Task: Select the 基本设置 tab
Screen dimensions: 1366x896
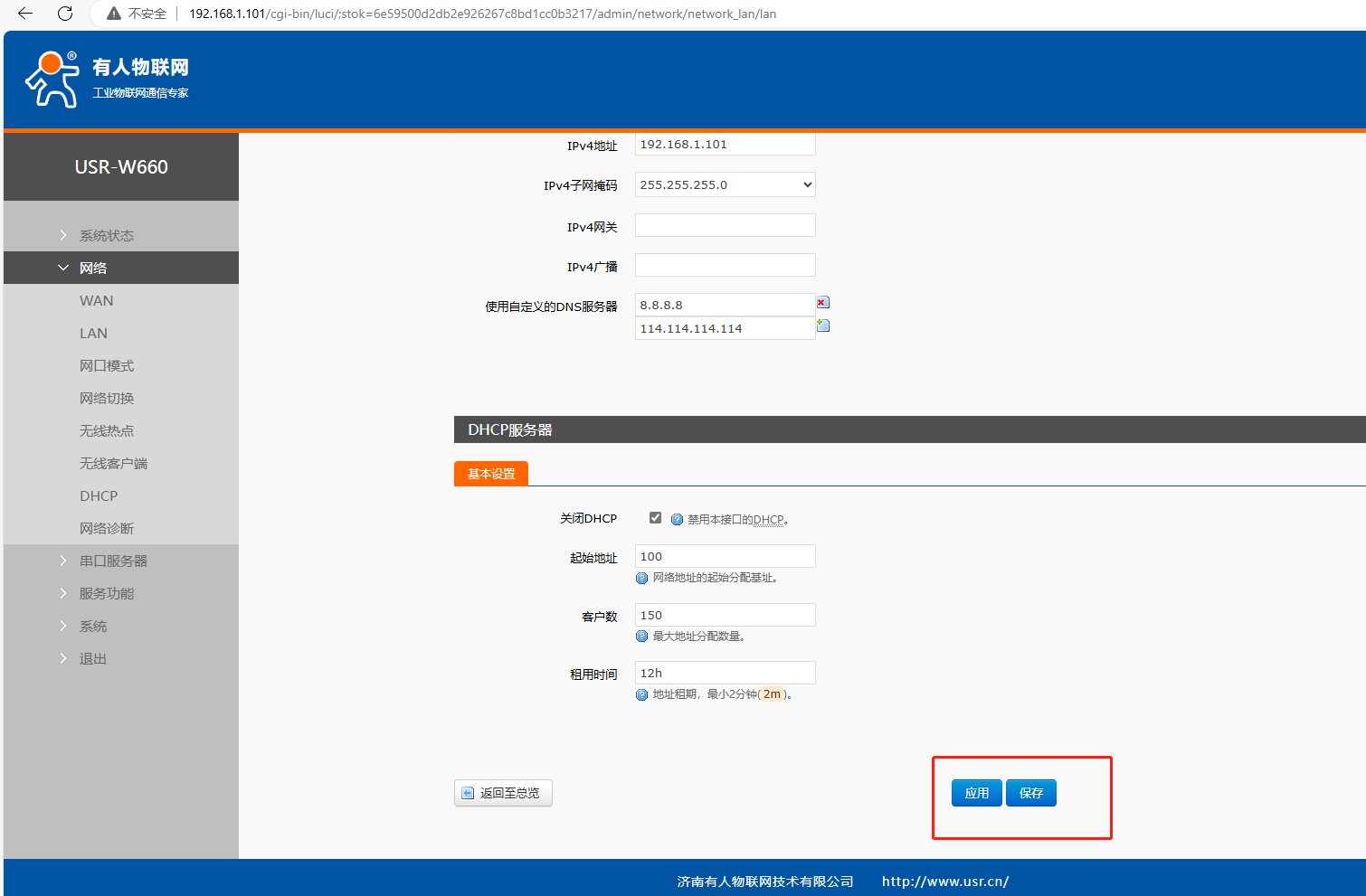Action: (x=491, y=474)
